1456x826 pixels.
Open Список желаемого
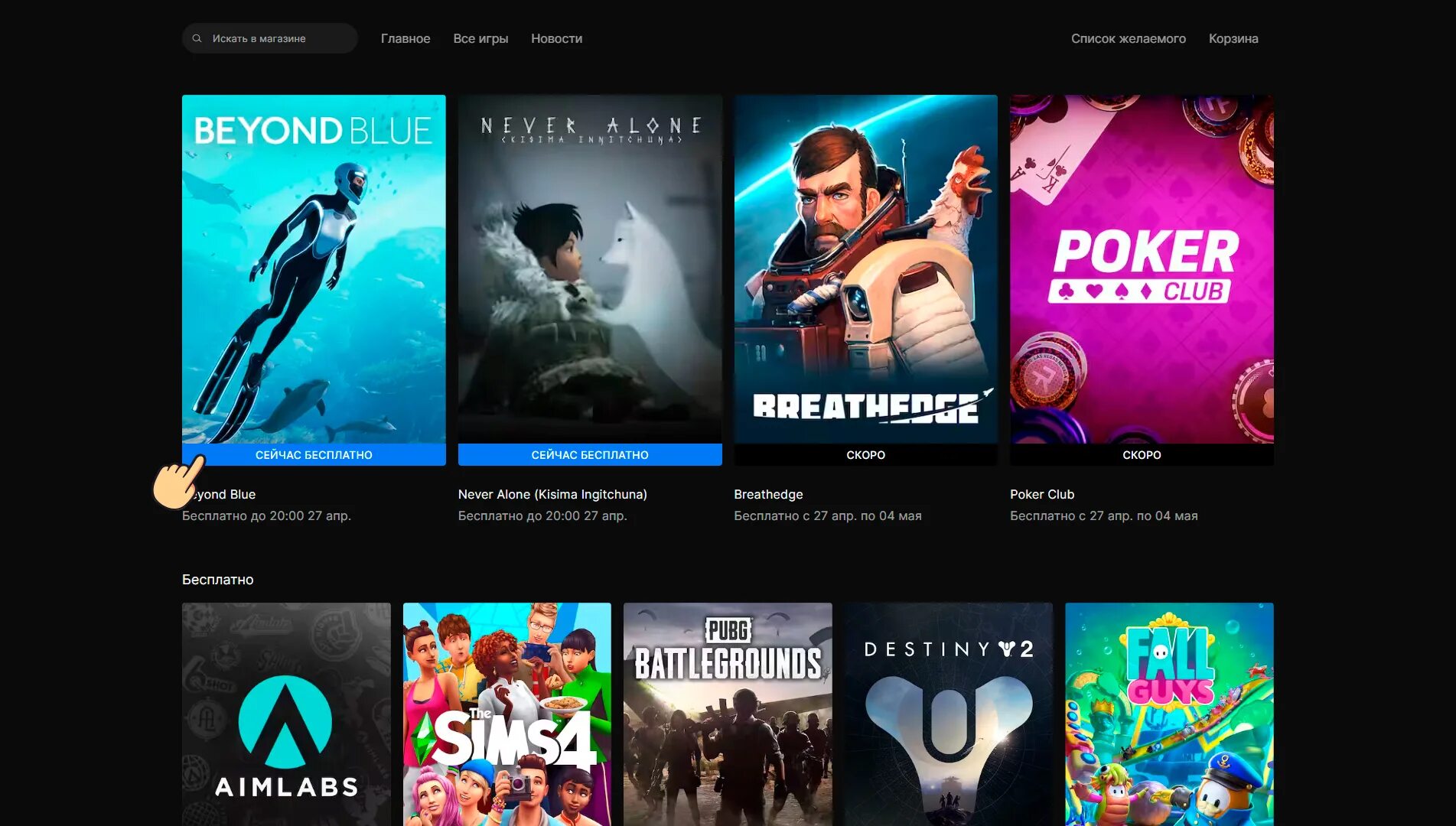1128,38
